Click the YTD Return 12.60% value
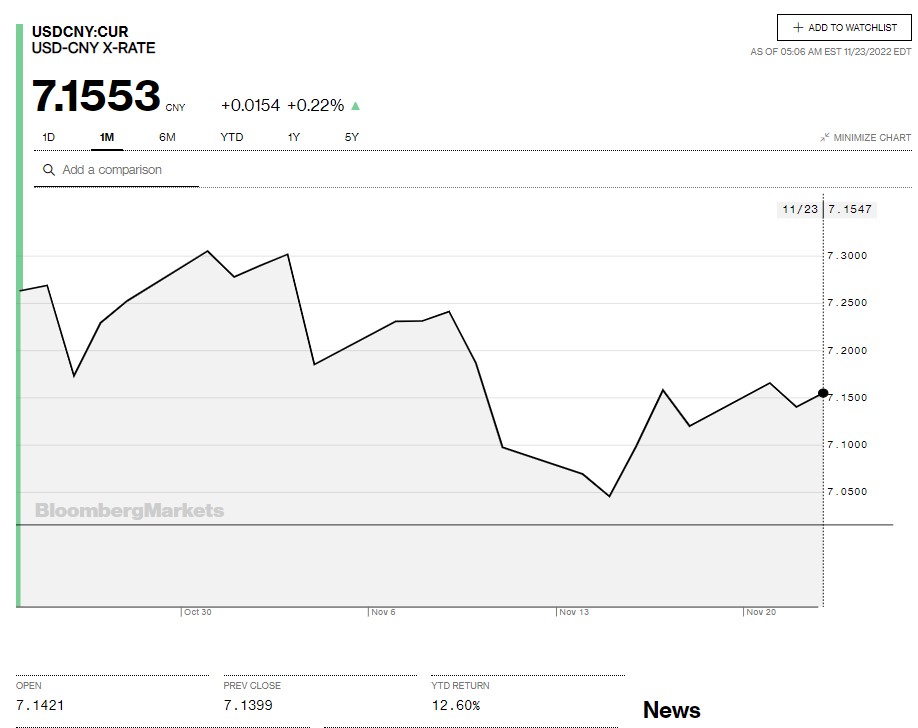The image size is (918, 728). click(x=455, y=705)
